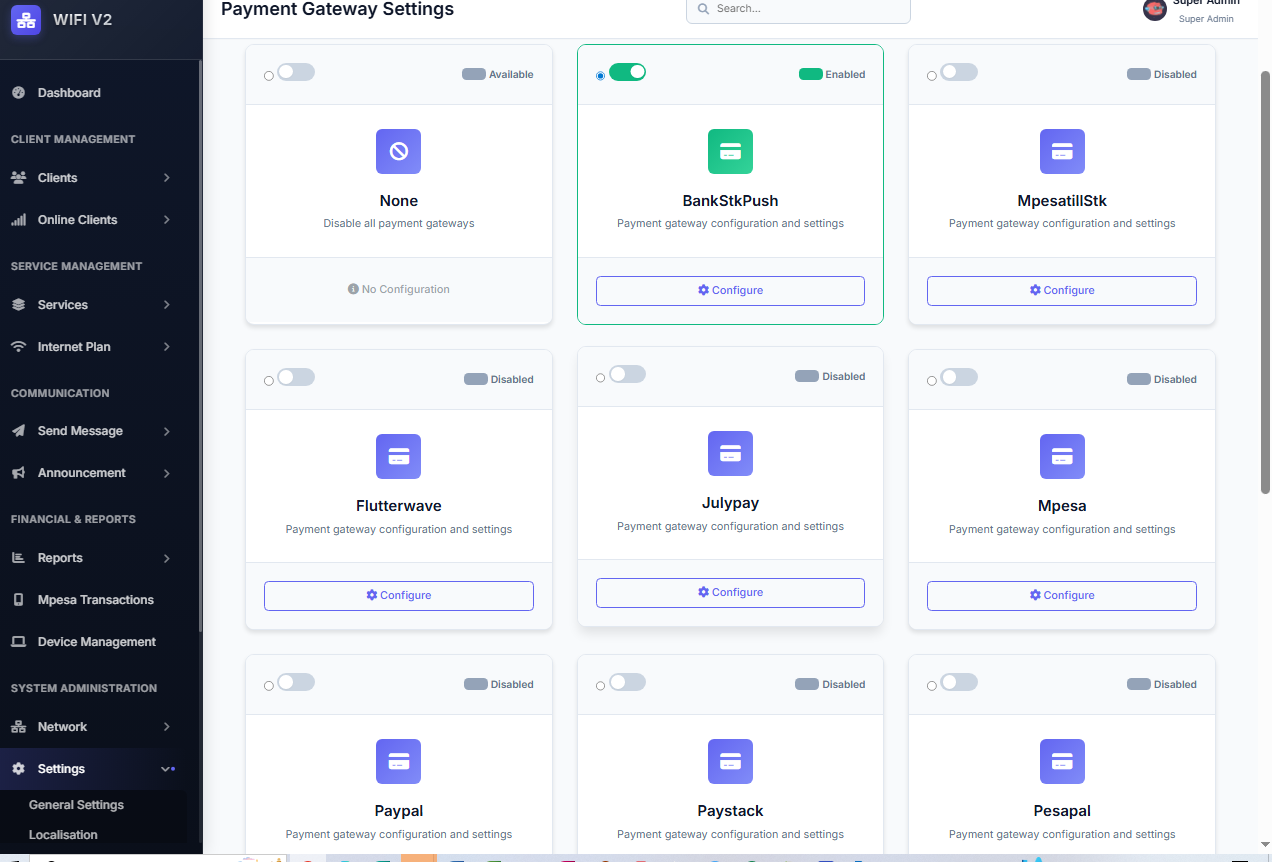Expand the Internet Plan submenu chevron

tap(166, 347)
